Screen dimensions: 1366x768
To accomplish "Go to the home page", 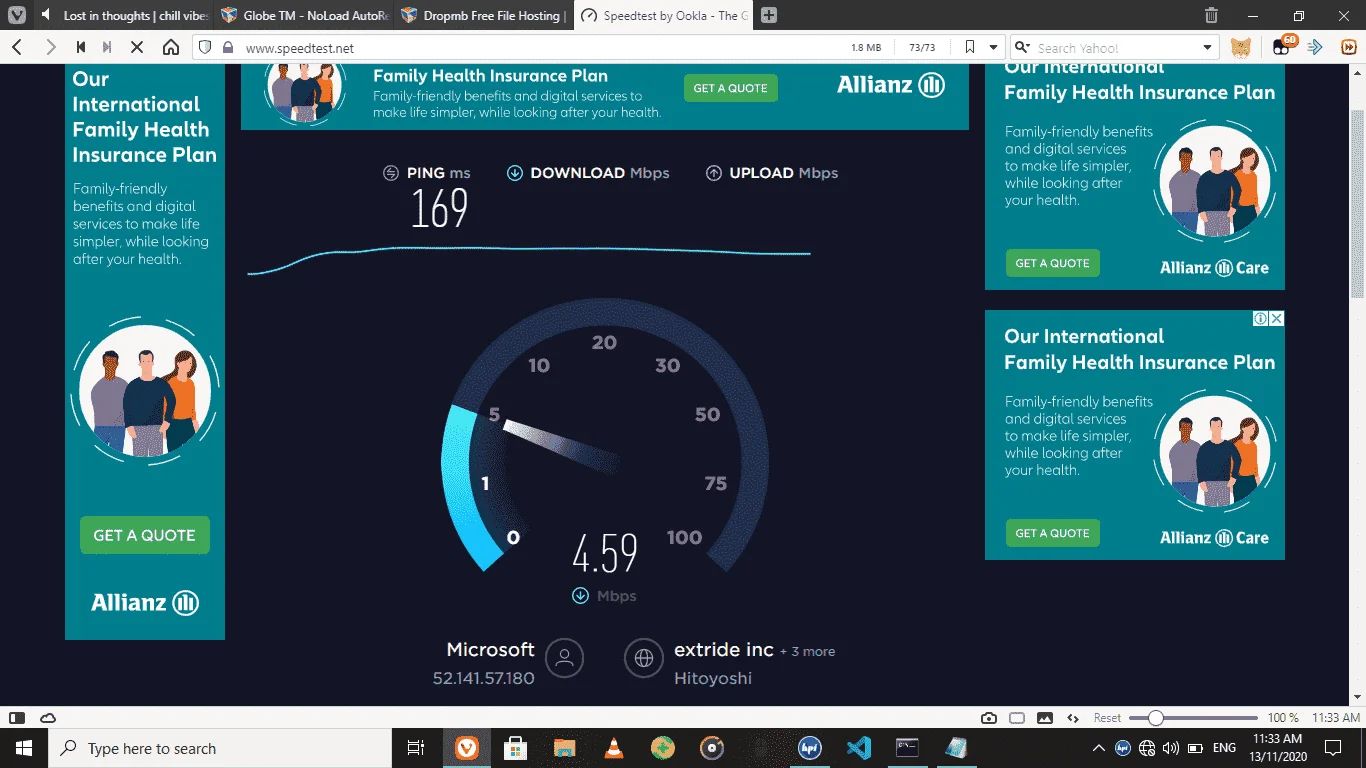I will [171, 47].
